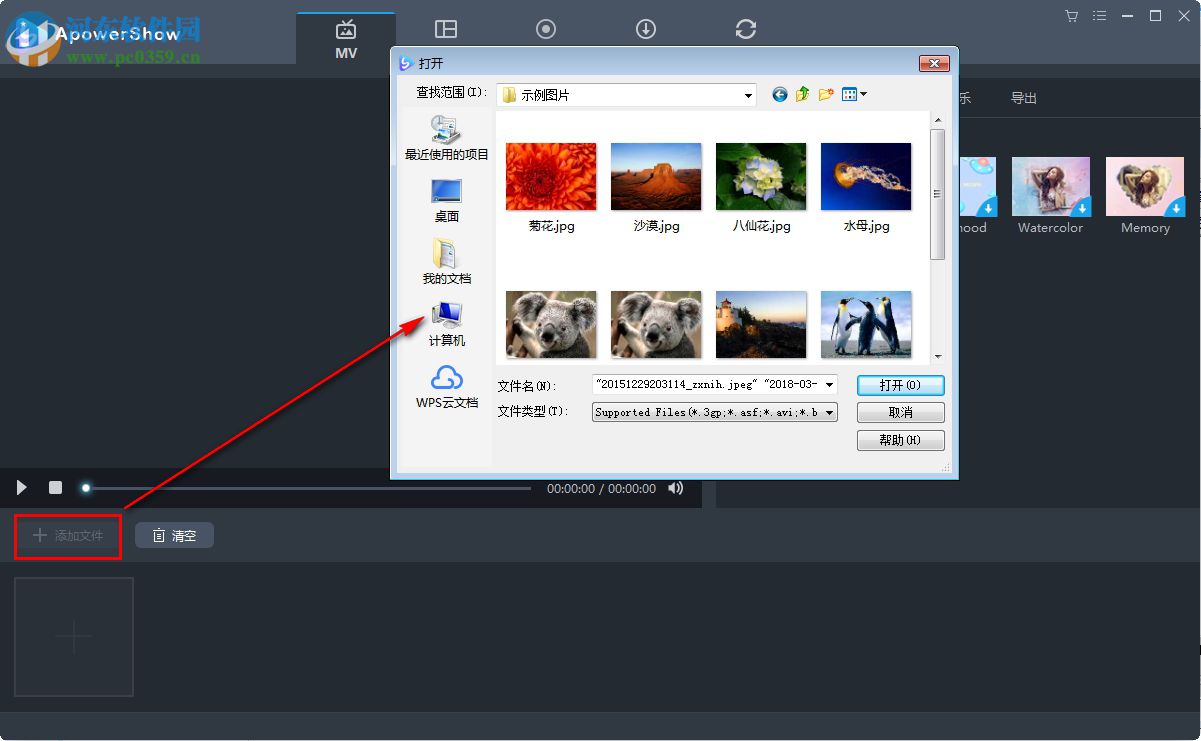The height and width of the screenshot is (741, 1201).
Task: Open the split-screen feature icon
Action: tap(445, 29)
